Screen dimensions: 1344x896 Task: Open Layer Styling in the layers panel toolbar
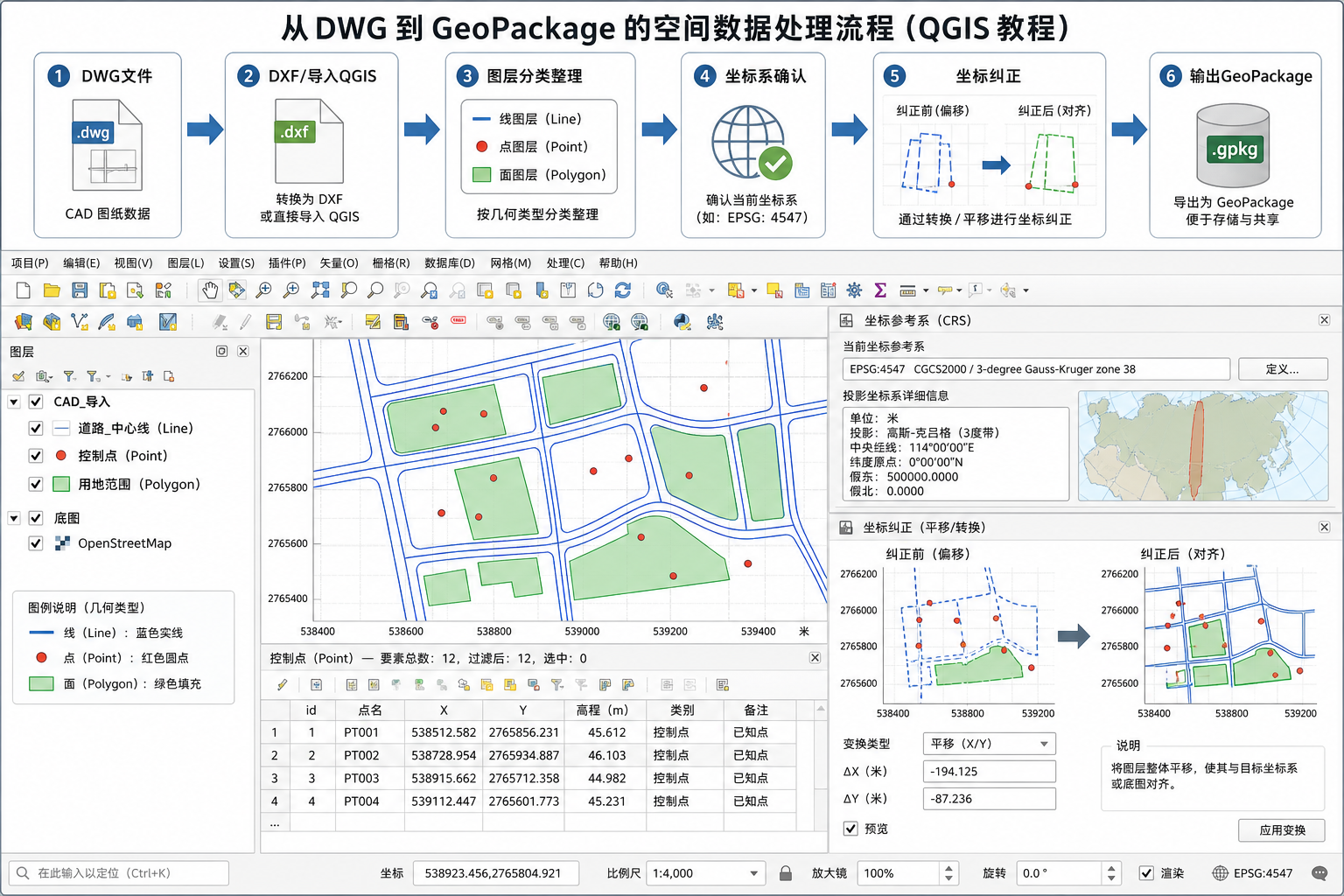[18, 376]
